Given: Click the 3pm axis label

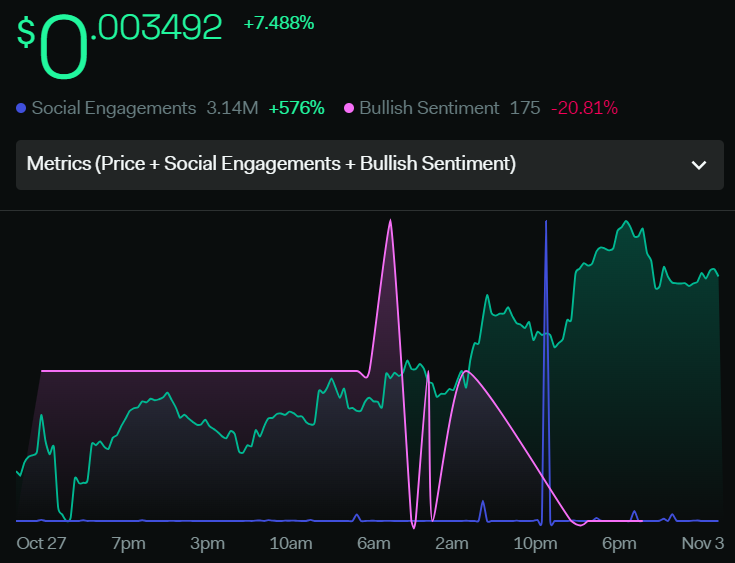Looking at the screenshot, I should tap(208, 543).
